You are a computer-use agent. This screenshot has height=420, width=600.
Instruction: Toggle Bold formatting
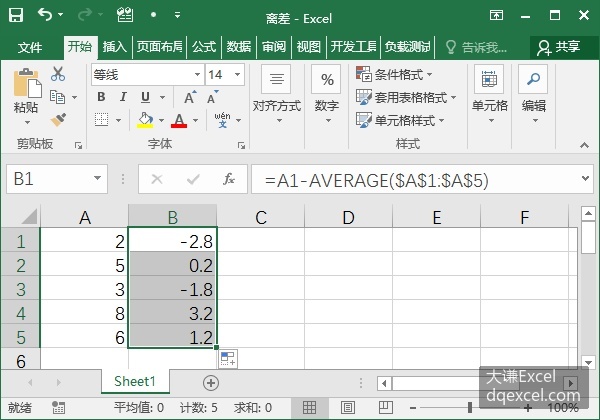[x=101, y=97]
